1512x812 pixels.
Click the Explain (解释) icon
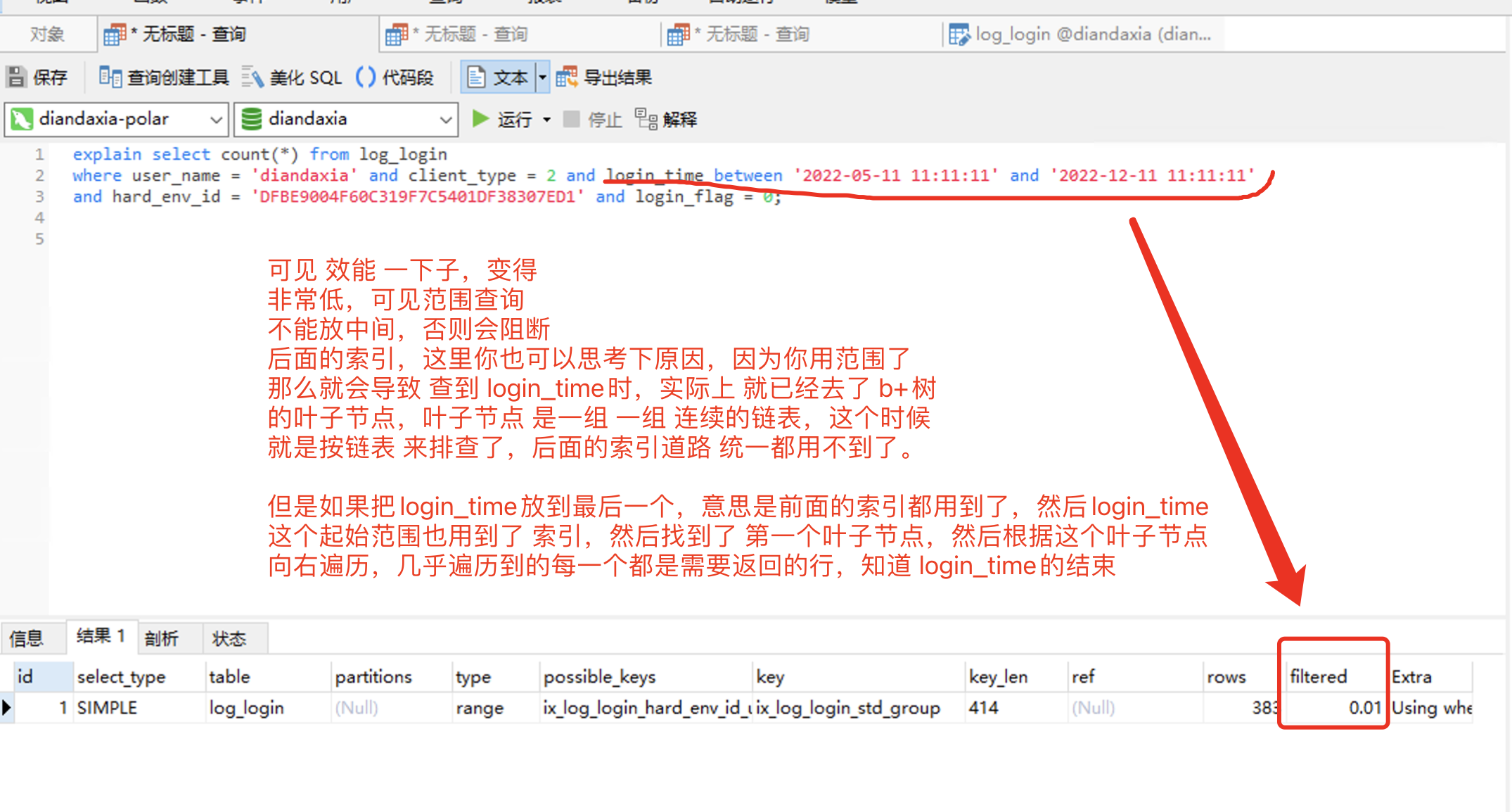click(x=646, y=119)
